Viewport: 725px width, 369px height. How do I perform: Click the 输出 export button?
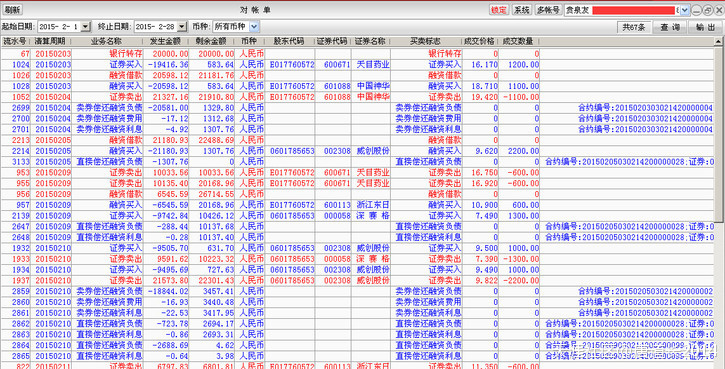pos(706,27)
